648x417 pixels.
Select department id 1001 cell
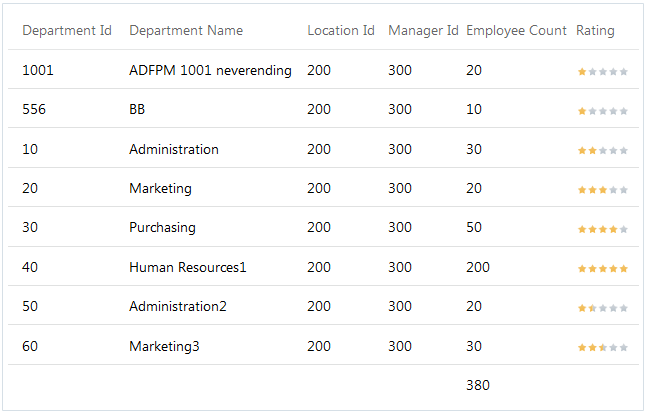coord(38,70)
